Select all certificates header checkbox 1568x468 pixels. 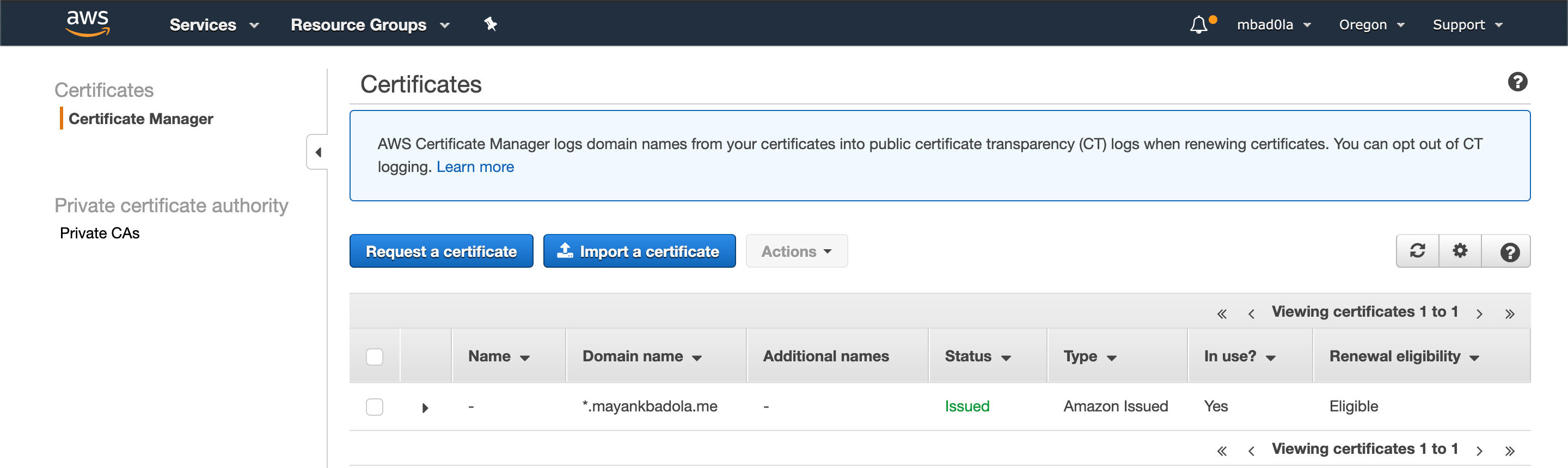point(375,356)
